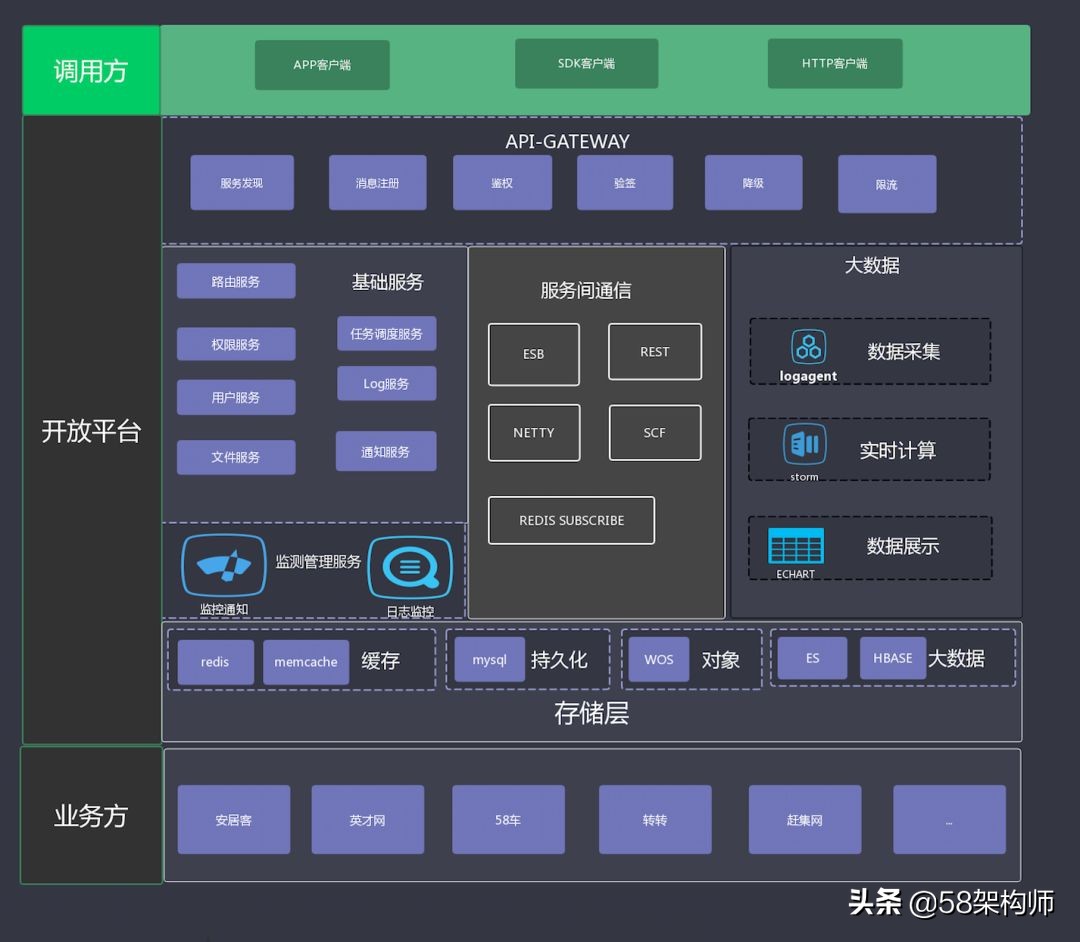Select the logagent data collection icon
Screen dimensions: 1080x942
click(x=808, y=352)
